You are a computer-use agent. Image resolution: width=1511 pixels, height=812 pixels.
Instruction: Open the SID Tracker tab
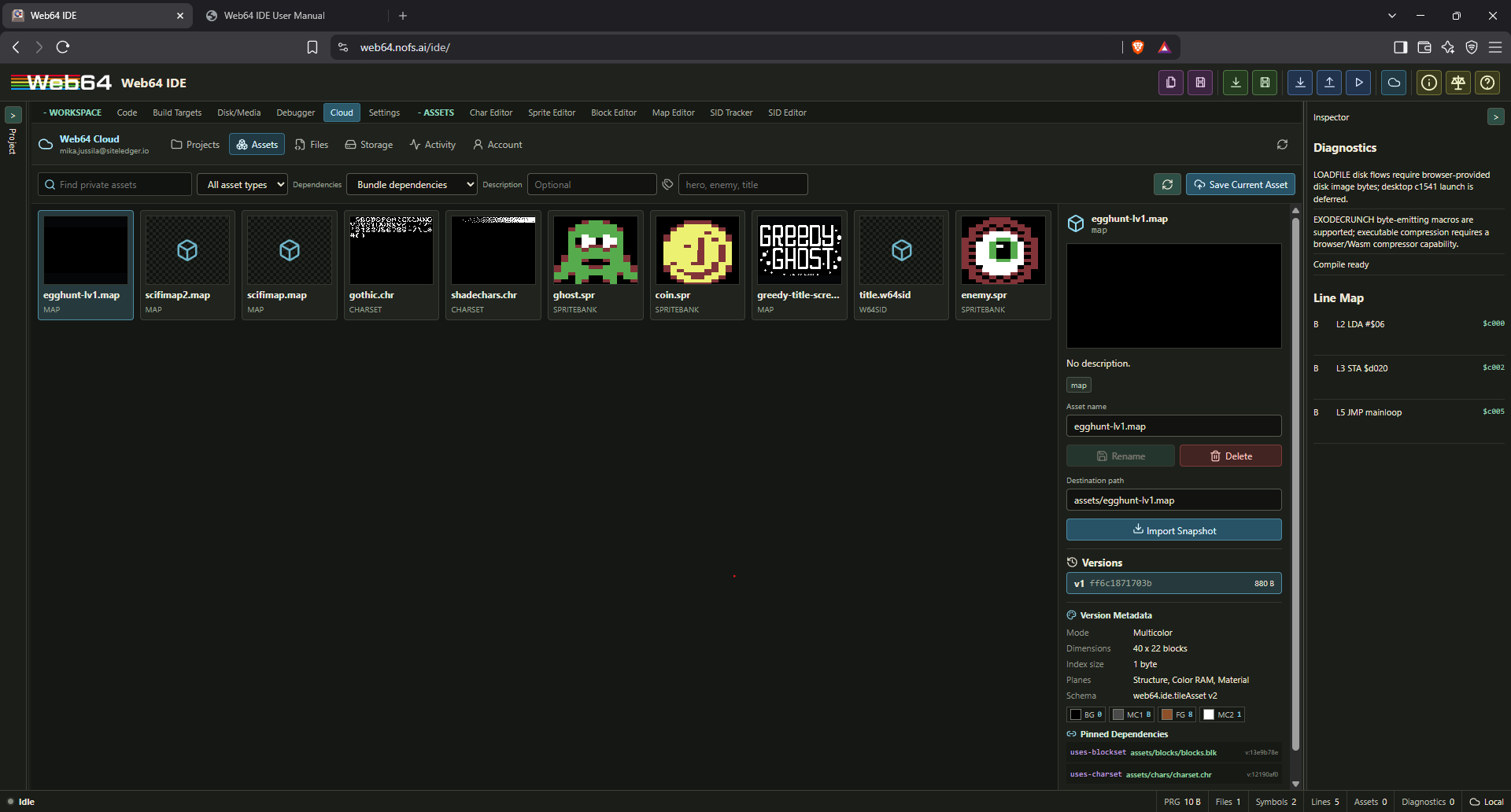[731, 113]
